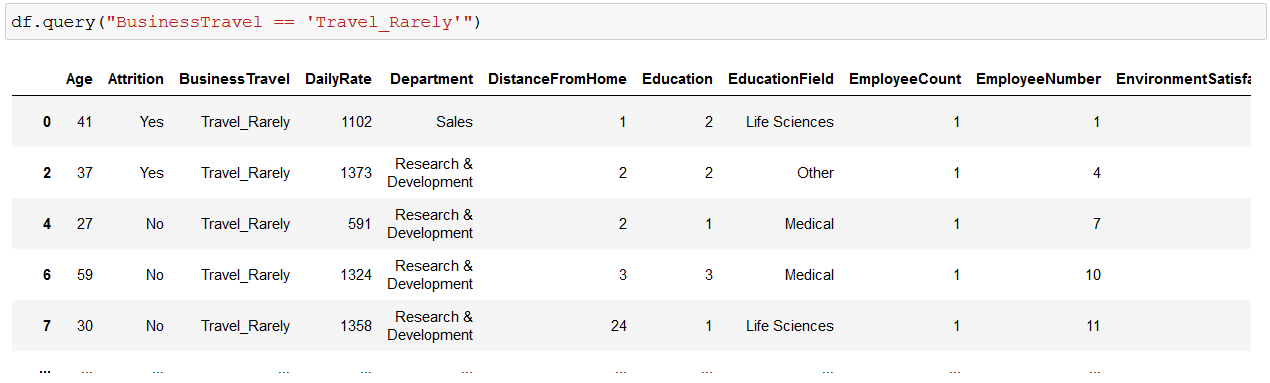Select the EmployeeCount column header
This screenshot has height=383, width=1270.
pyautogui.click(x=905, y=79)
